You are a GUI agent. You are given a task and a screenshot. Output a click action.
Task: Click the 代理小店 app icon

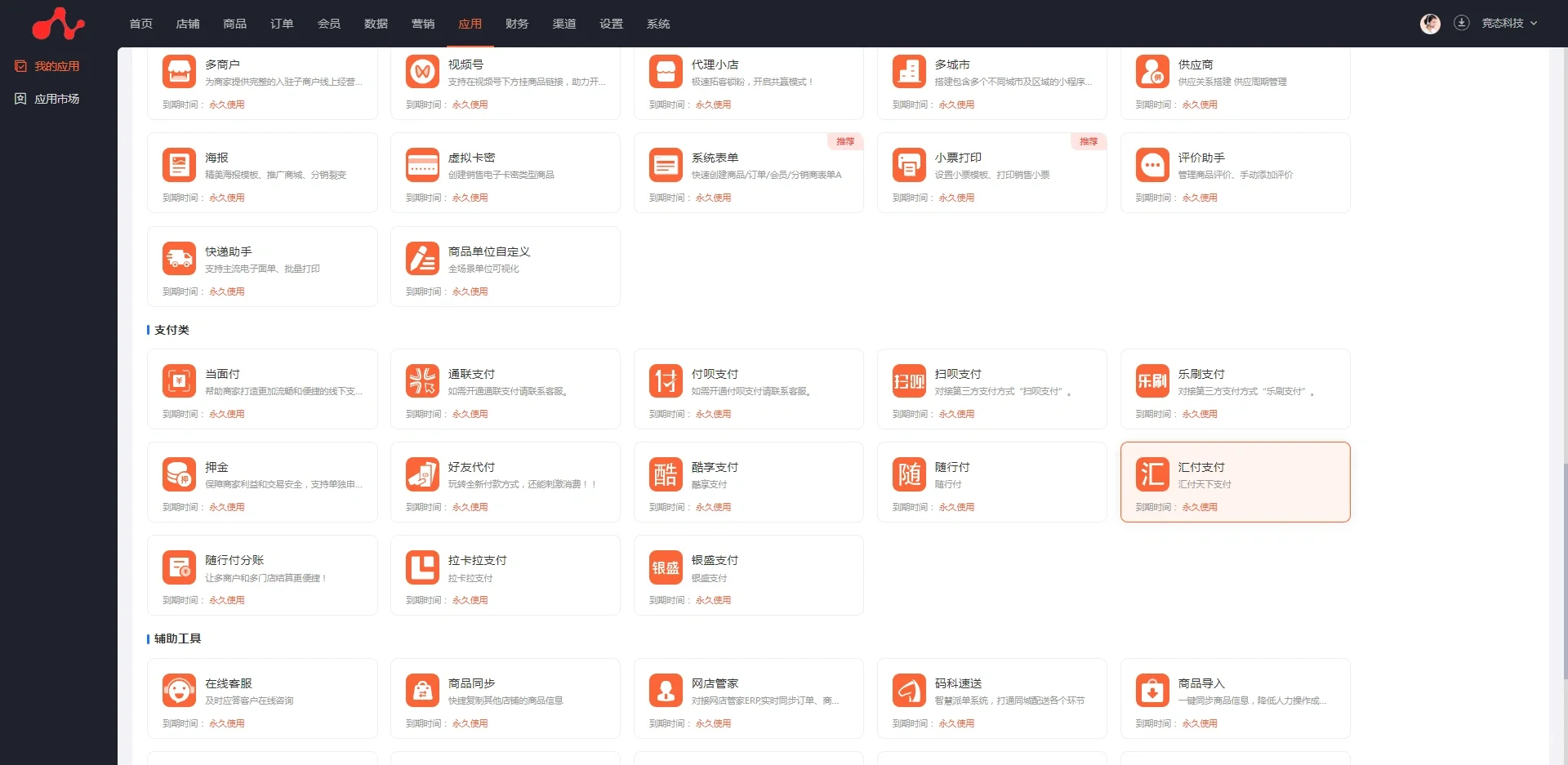666,72
